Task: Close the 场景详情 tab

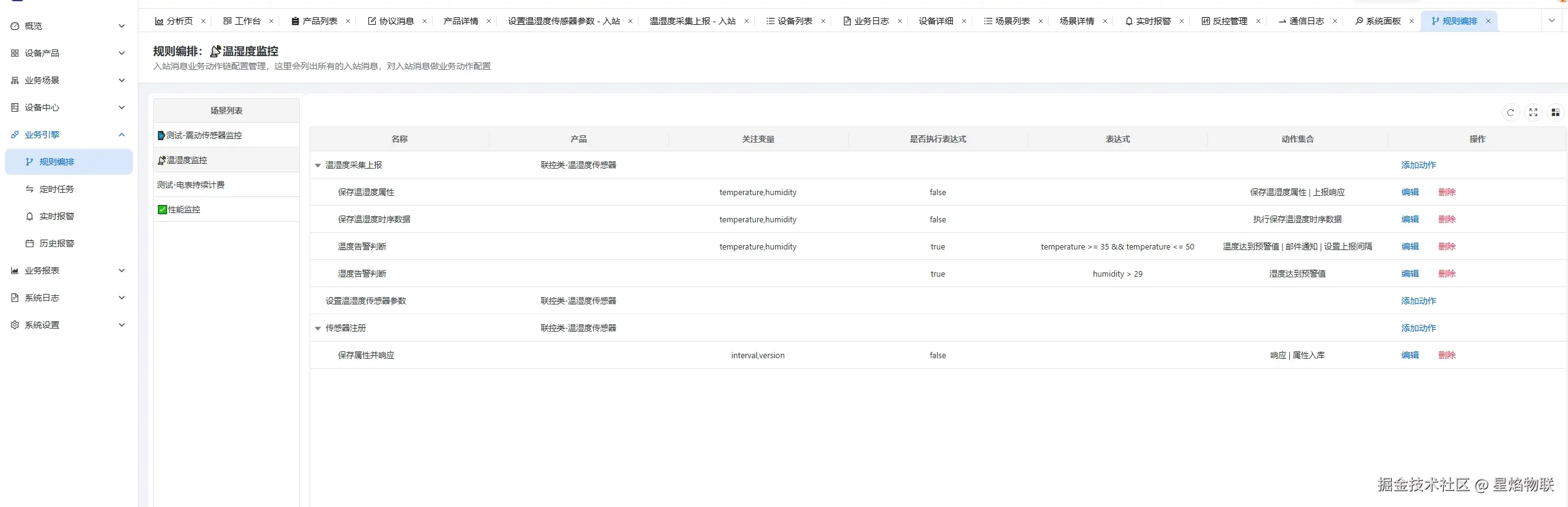Action: pos(1105,21)
